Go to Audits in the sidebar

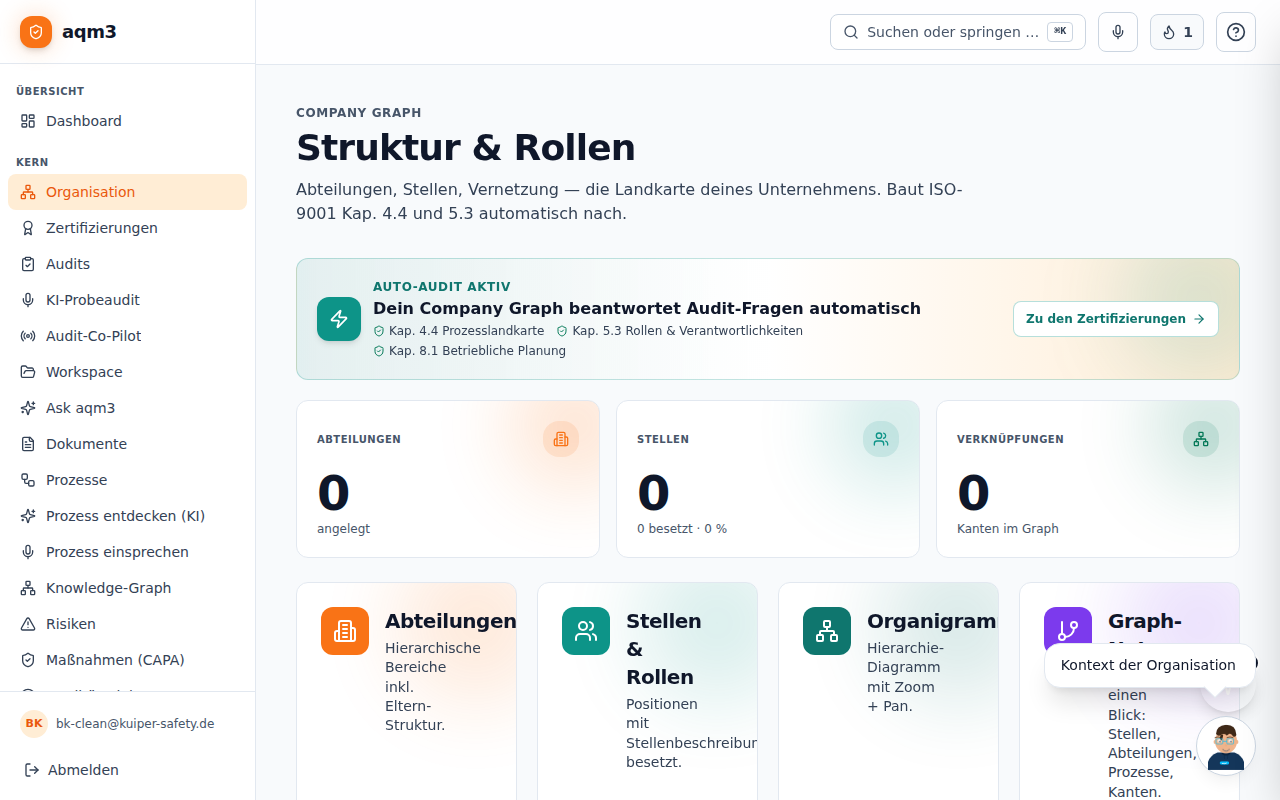(127, 264)
